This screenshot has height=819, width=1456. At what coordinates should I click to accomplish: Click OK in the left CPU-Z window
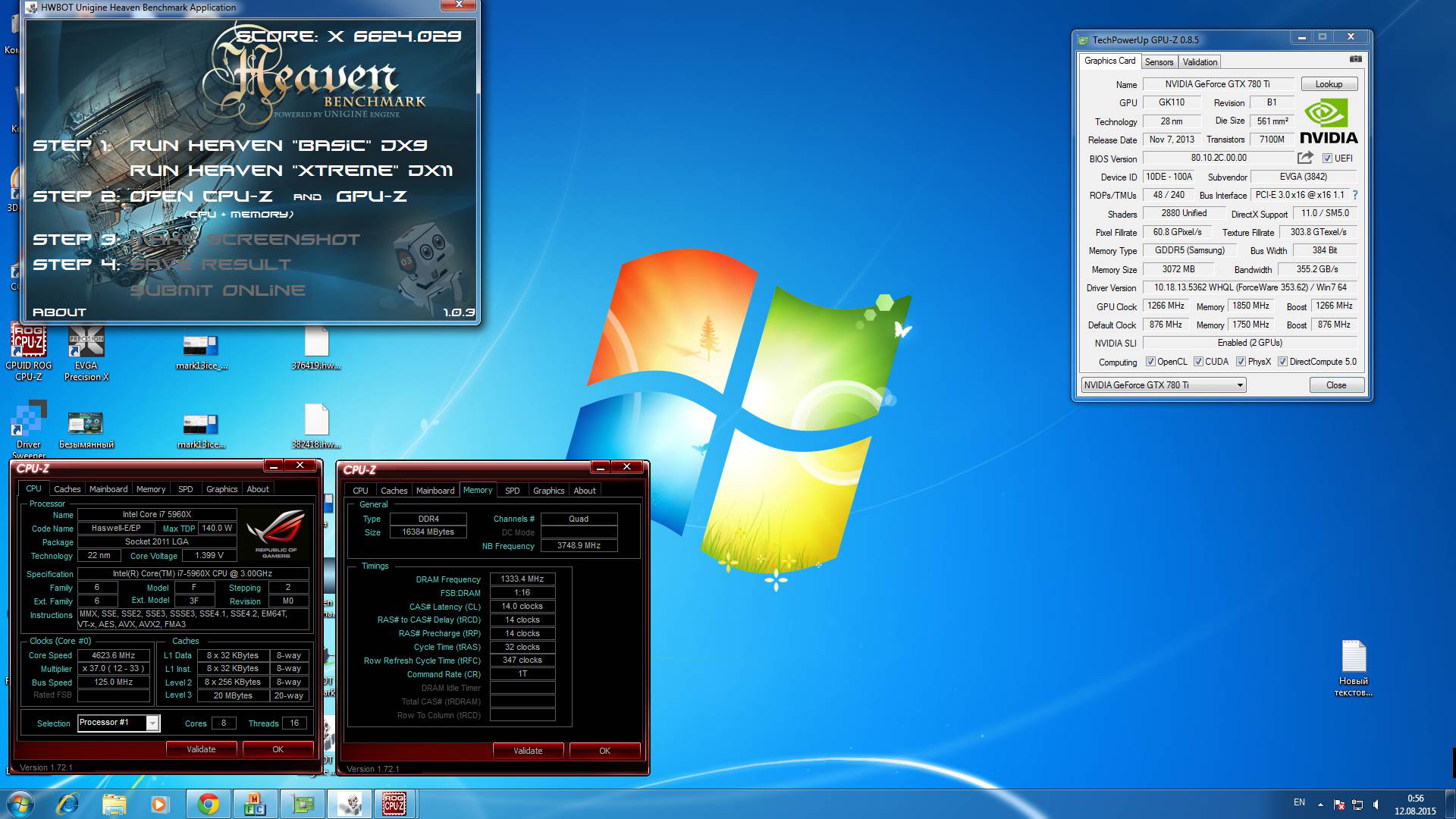click(x=278, y=749)
